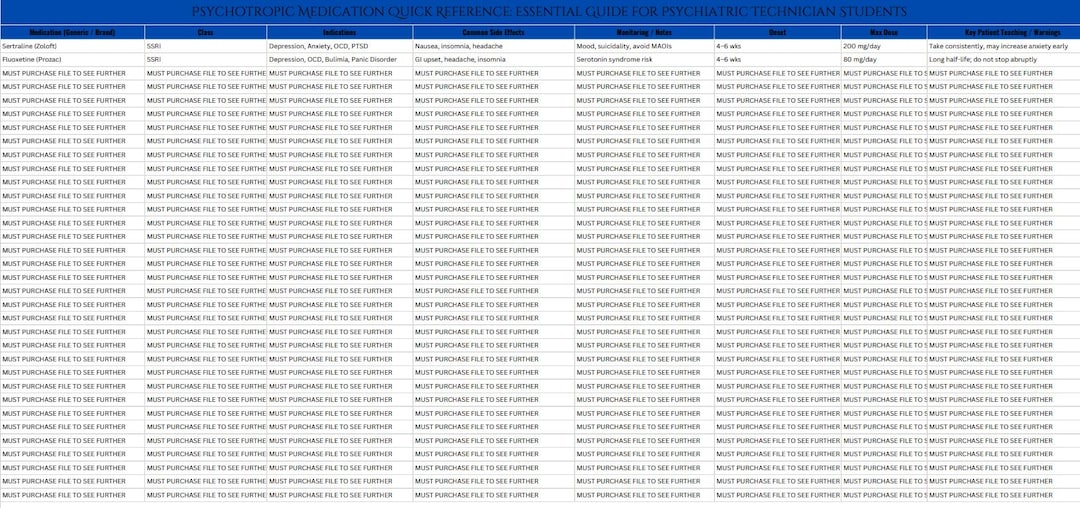Select the Medication (Generic / Brand) column header
Viewport: 1080px width, 508px height.
[72, 32]
